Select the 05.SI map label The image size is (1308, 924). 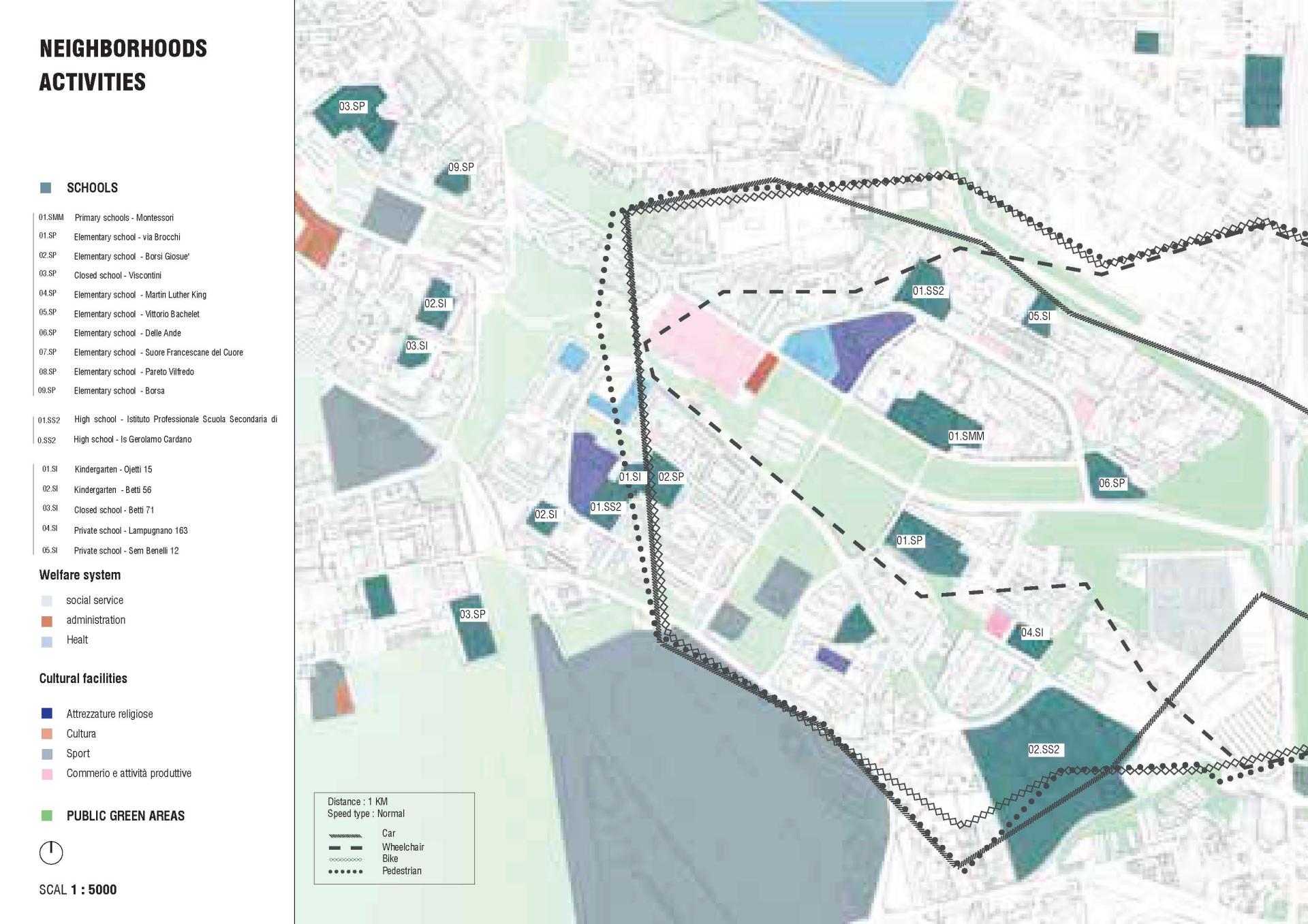point(1039,317)
